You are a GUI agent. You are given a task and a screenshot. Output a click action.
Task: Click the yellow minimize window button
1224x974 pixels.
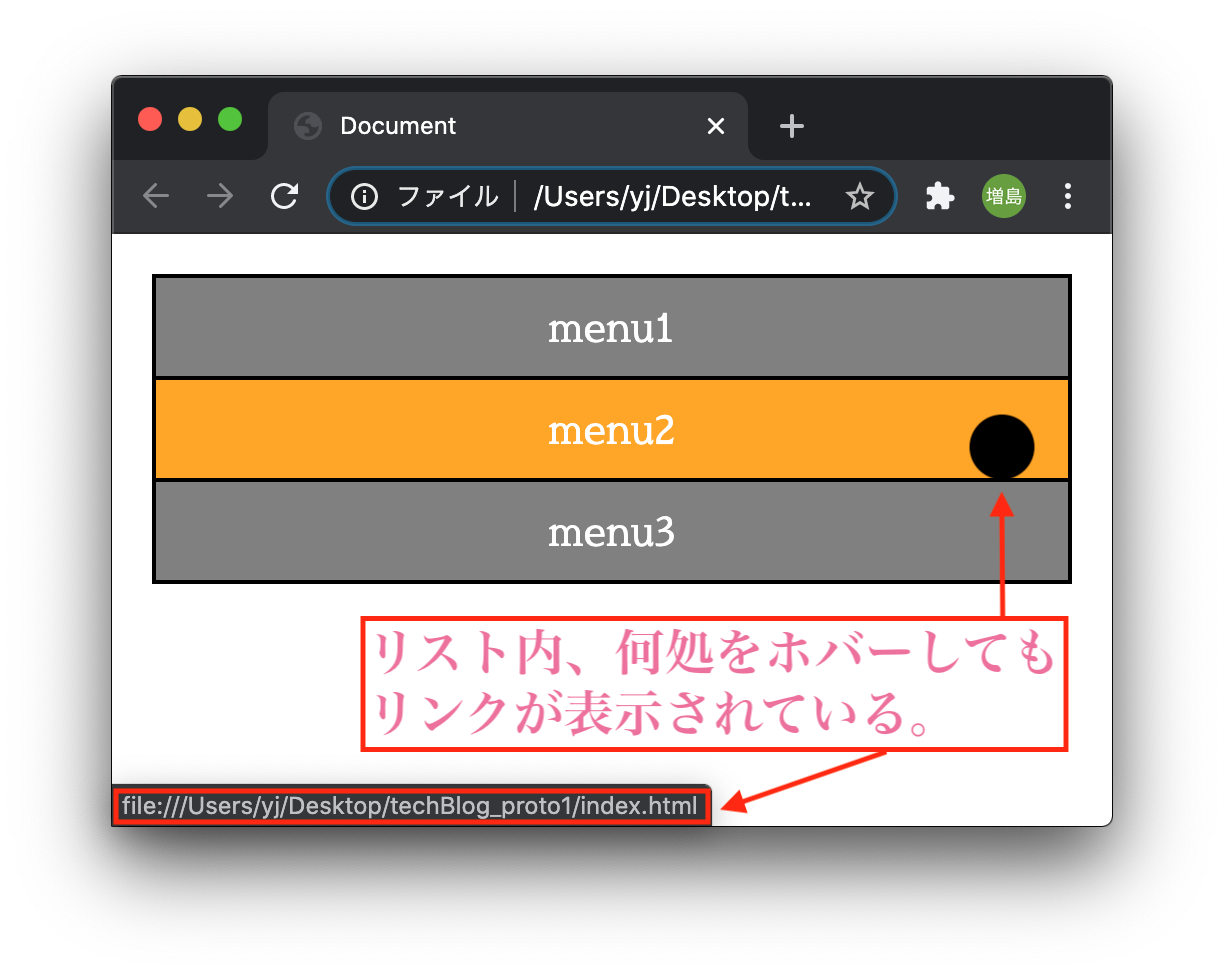(x=190, y=119)
